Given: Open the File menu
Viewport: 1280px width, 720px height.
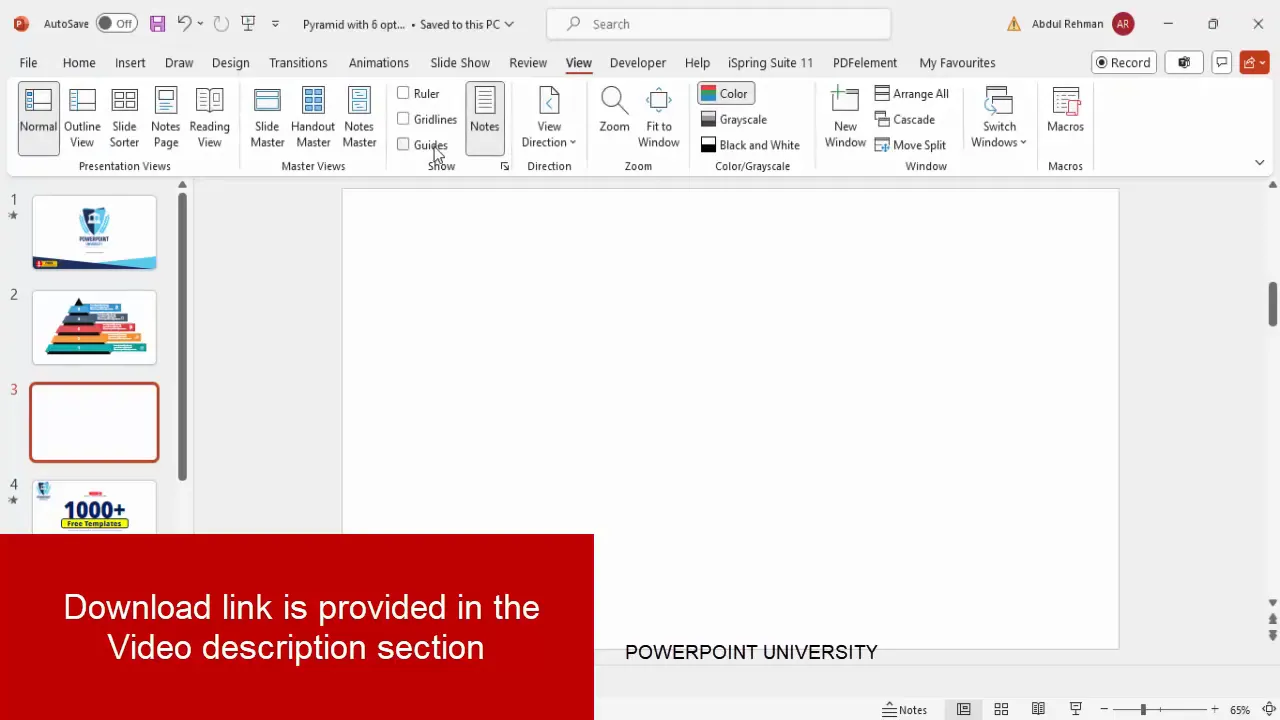Looking at the screenshot, I should point(28,62).
